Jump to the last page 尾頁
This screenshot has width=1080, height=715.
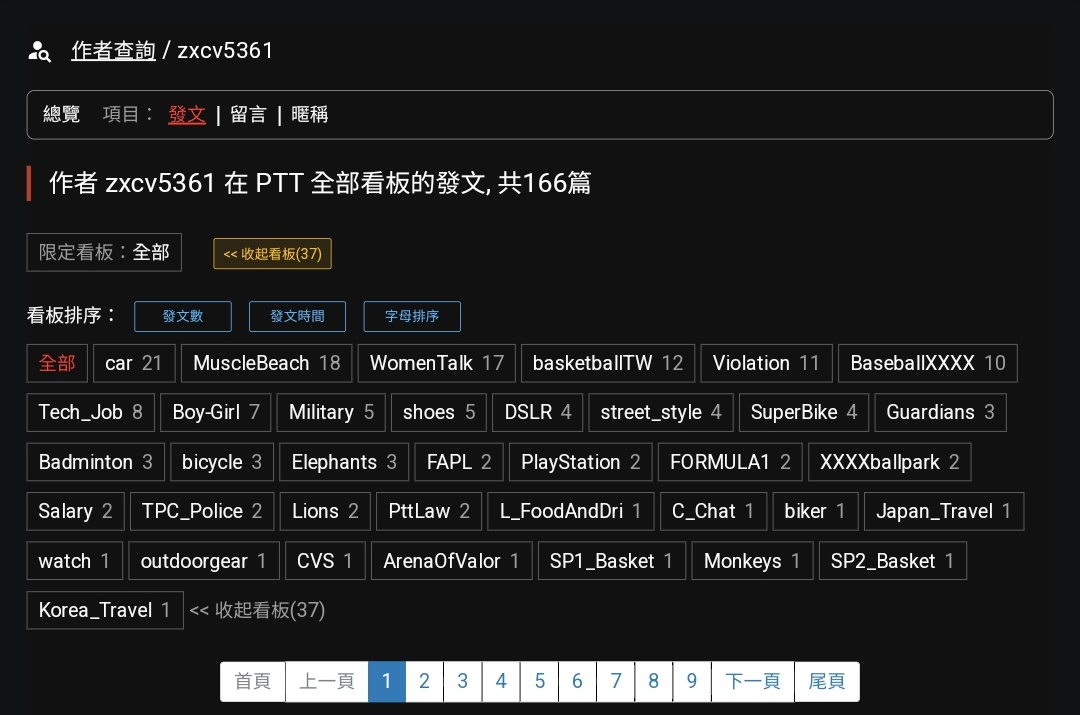(x=826, y=681)
